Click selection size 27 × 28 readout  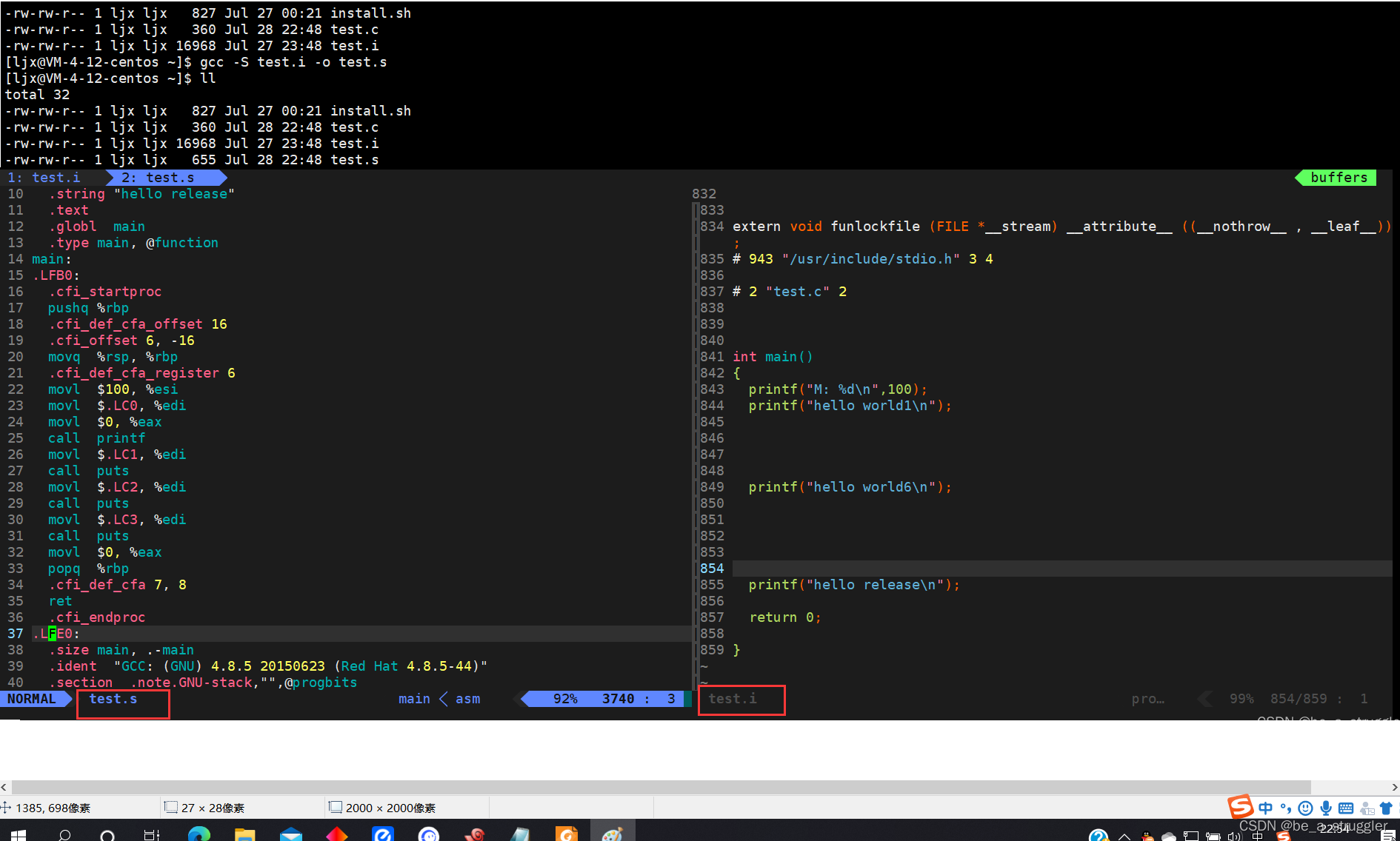213,808
